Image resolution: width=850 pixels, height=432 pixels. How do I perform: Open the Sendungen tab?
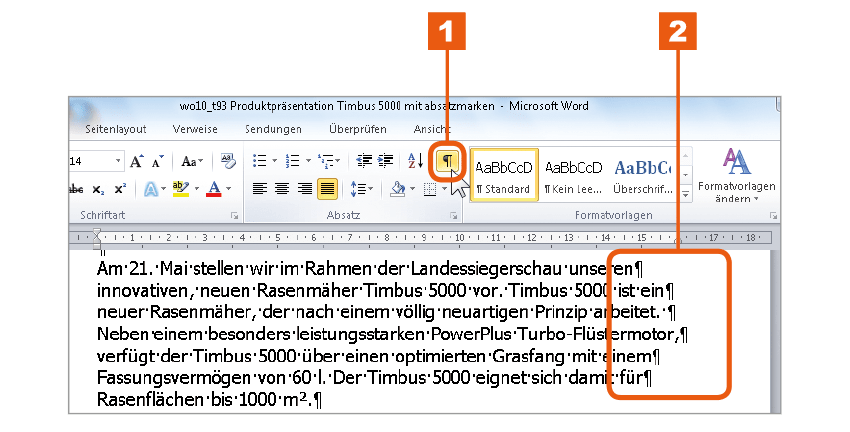click(273, 129)
